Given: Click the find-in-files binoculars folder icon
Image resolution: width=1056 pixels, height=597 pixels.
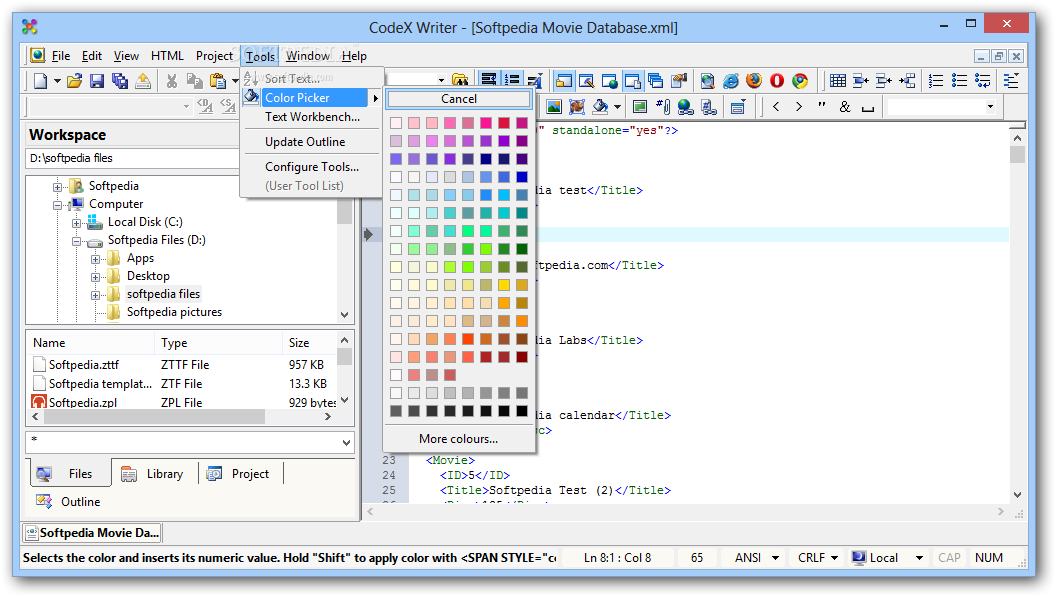Looking at the screenshot, I should click(x=460, y=81).
